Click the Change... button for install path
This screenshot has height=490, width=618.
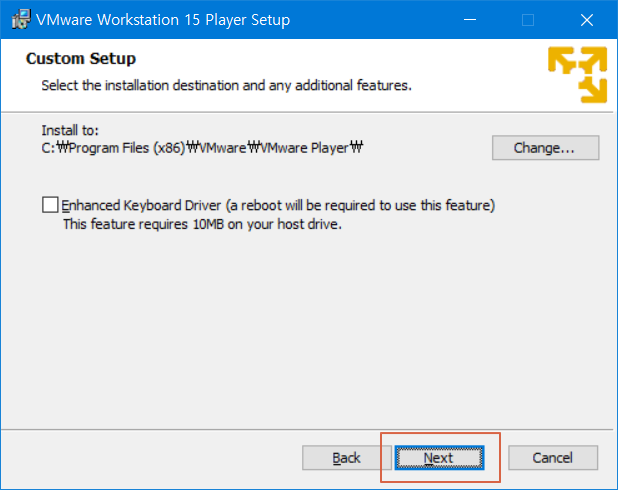pyautogui.click(x=545, y=148)
